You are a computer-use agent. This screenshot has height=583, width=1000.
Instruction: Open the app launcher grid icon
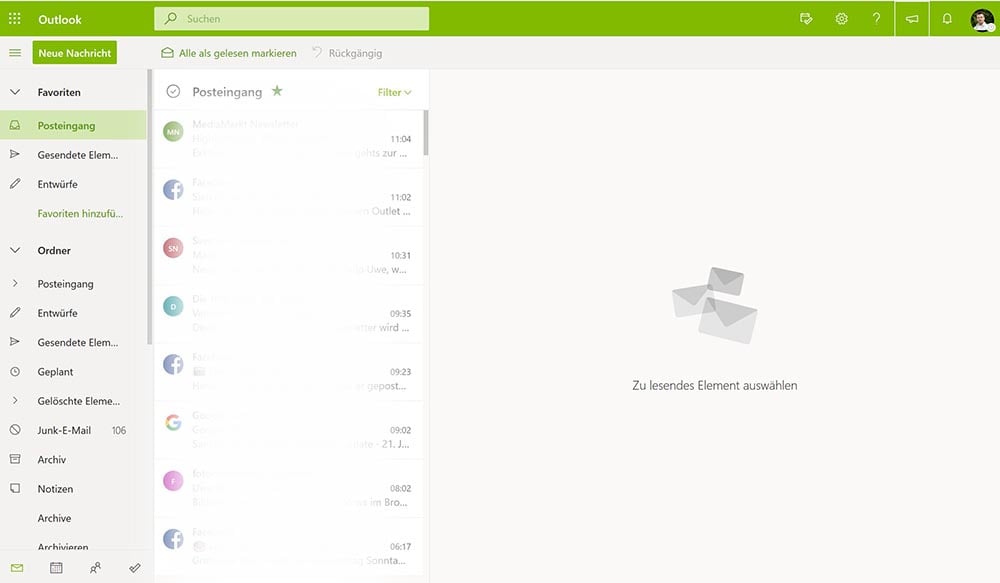click(15, 19)
